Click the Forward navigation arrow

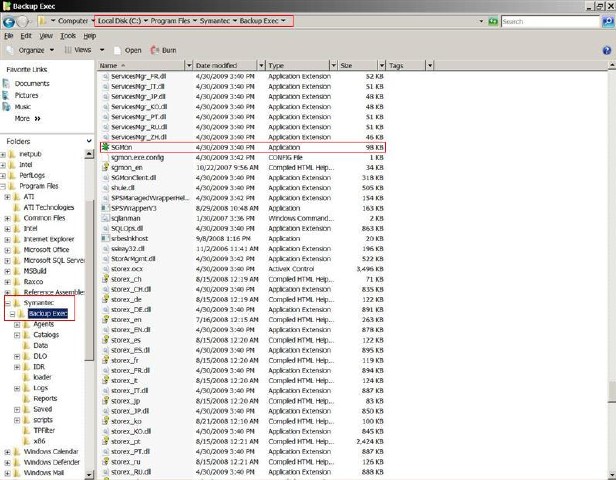[x=23, y=22]
